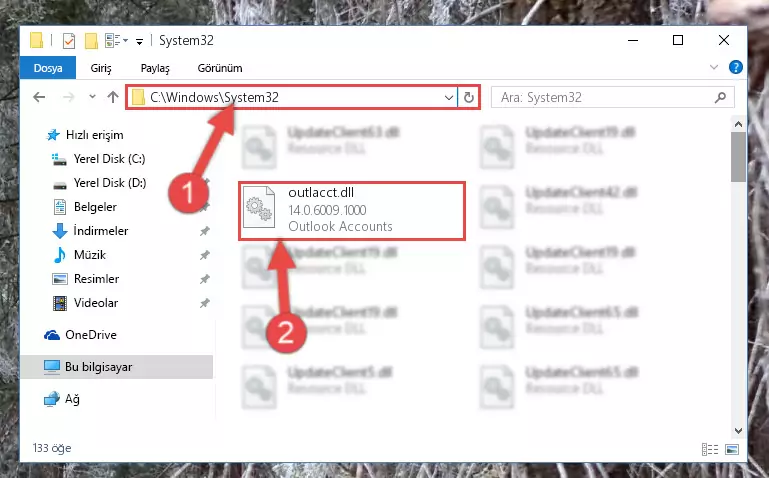Open the Dosya menu

click(x=48, y=68)
